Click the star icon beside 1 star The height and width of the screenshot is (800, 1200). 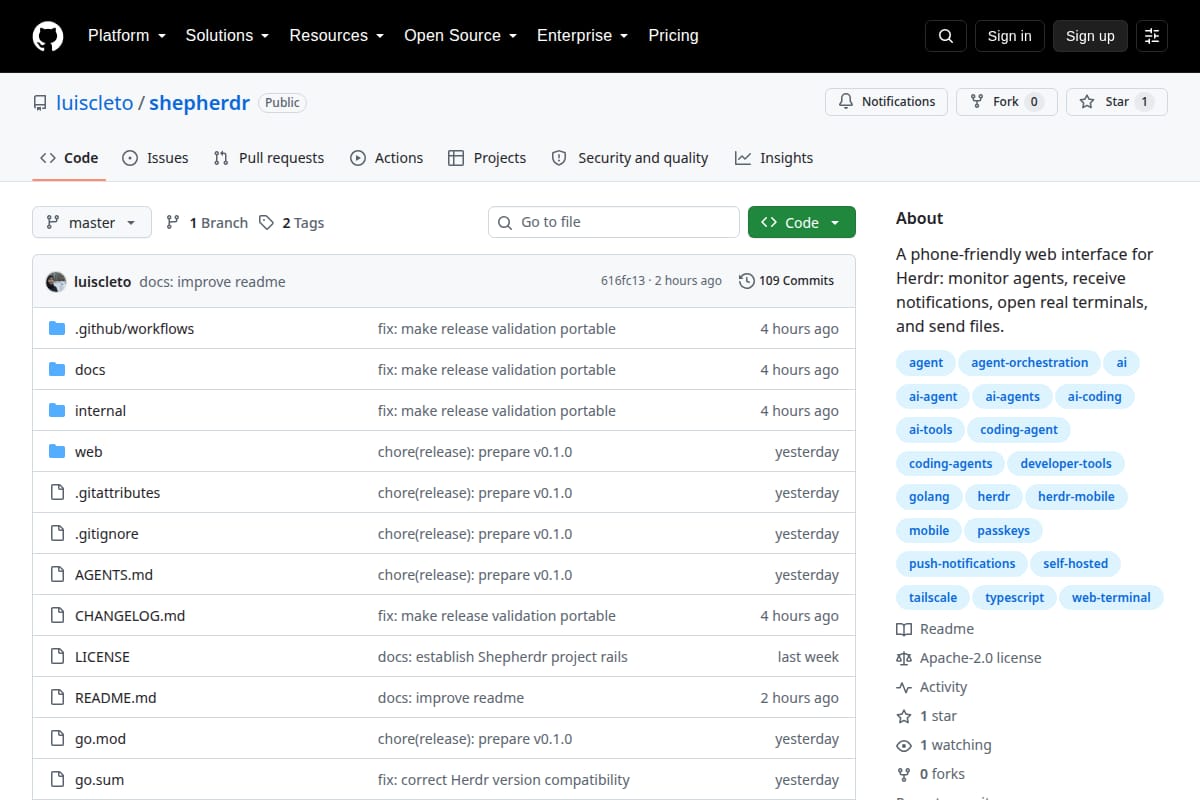pos(904,716)
